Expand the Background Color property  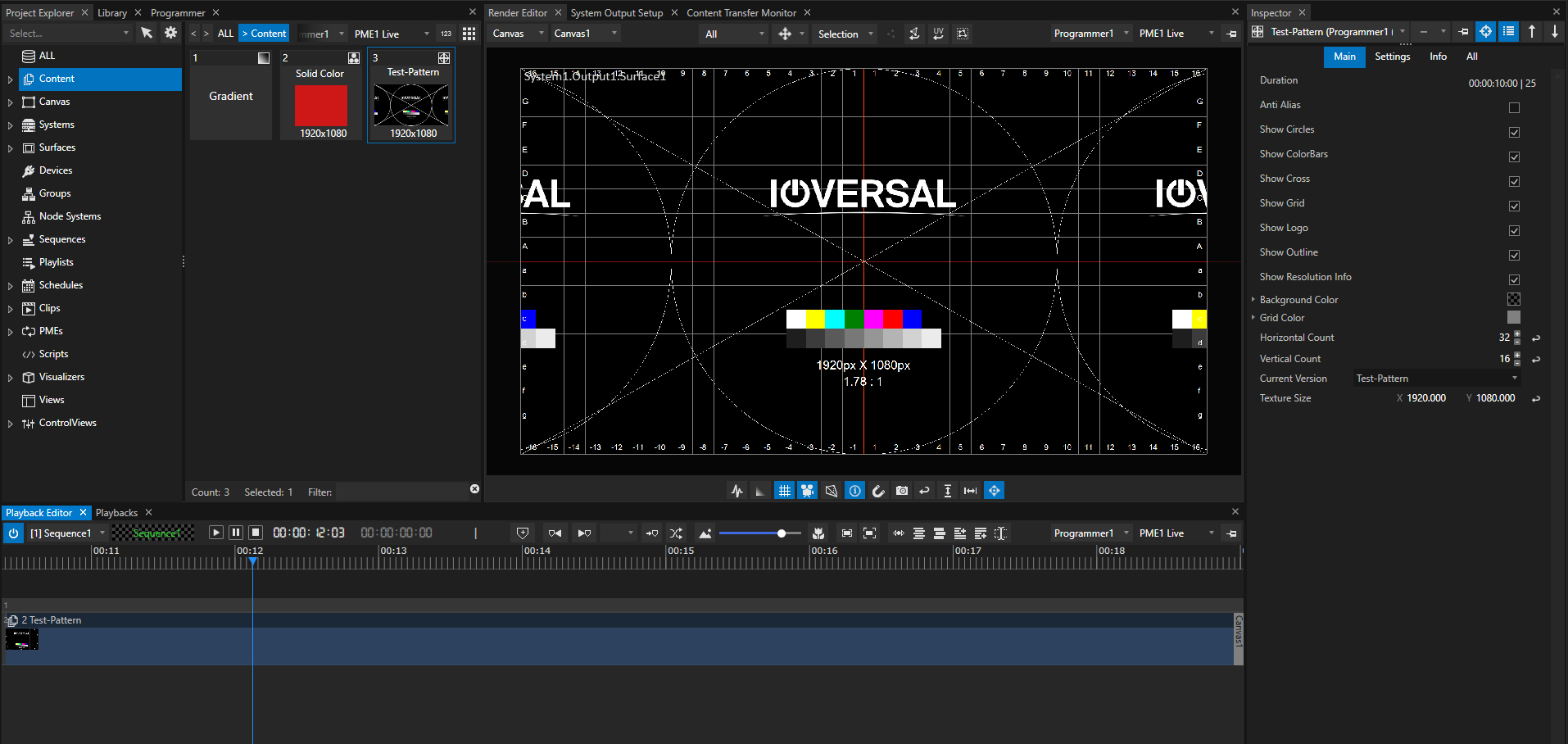(x=1253, y=300)
